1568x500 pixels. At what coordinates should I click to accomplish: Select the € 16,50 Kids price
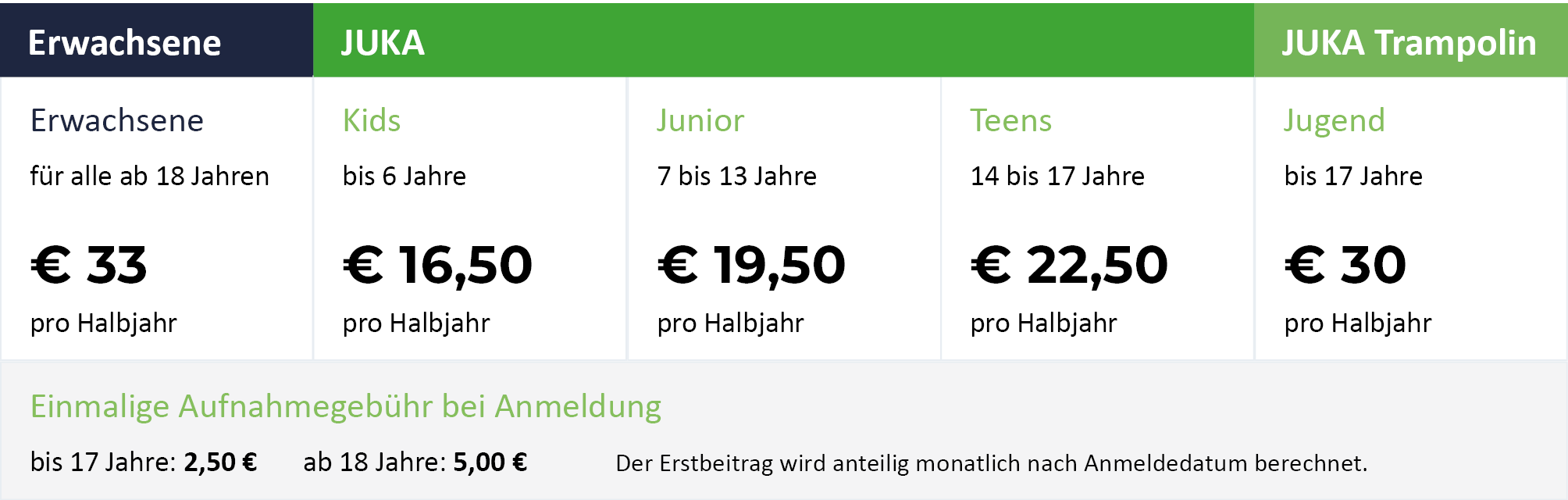437,265
